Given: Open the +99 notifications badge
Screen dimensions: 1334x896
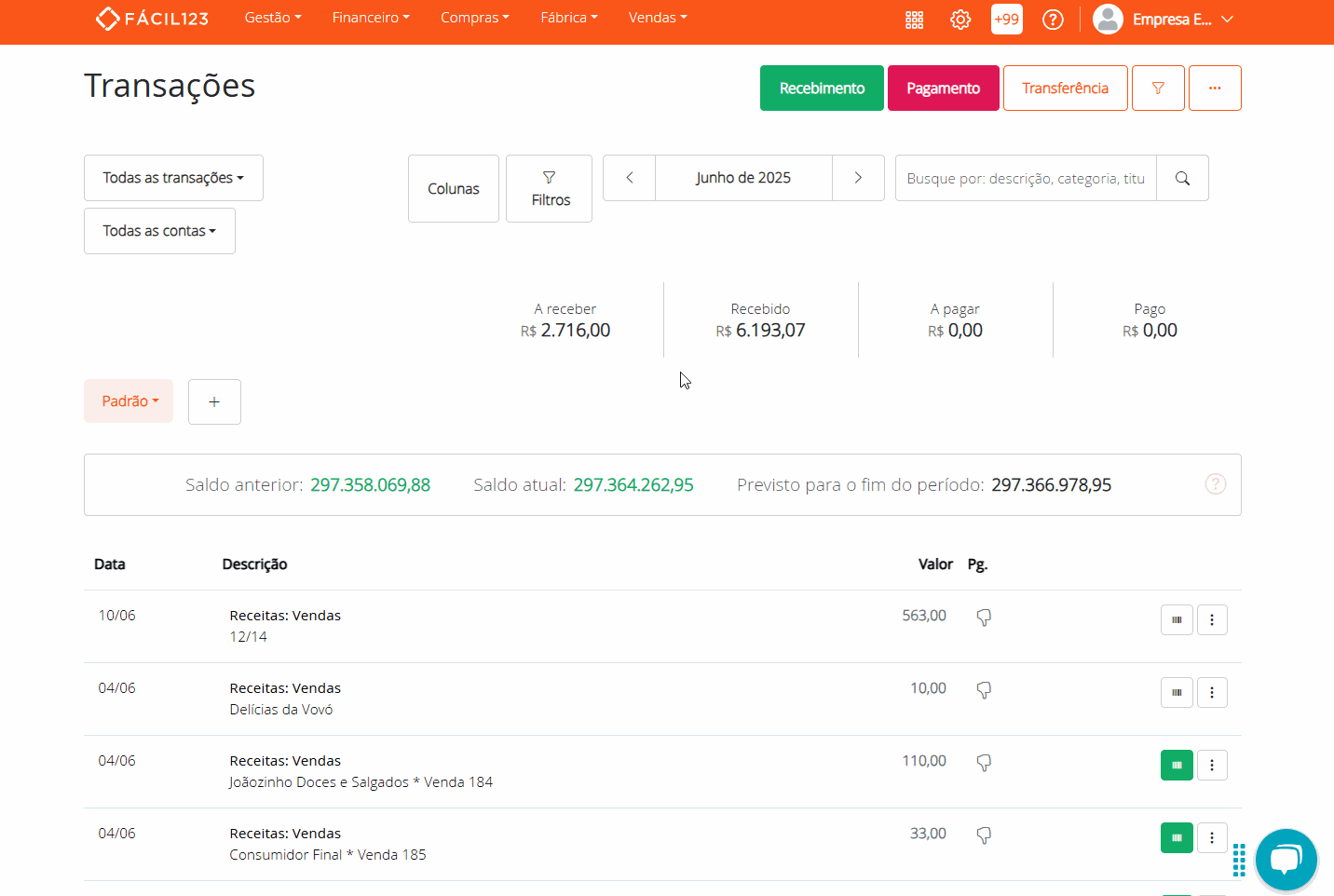Looking at the screenshot, I should (x=1007, y=19).
